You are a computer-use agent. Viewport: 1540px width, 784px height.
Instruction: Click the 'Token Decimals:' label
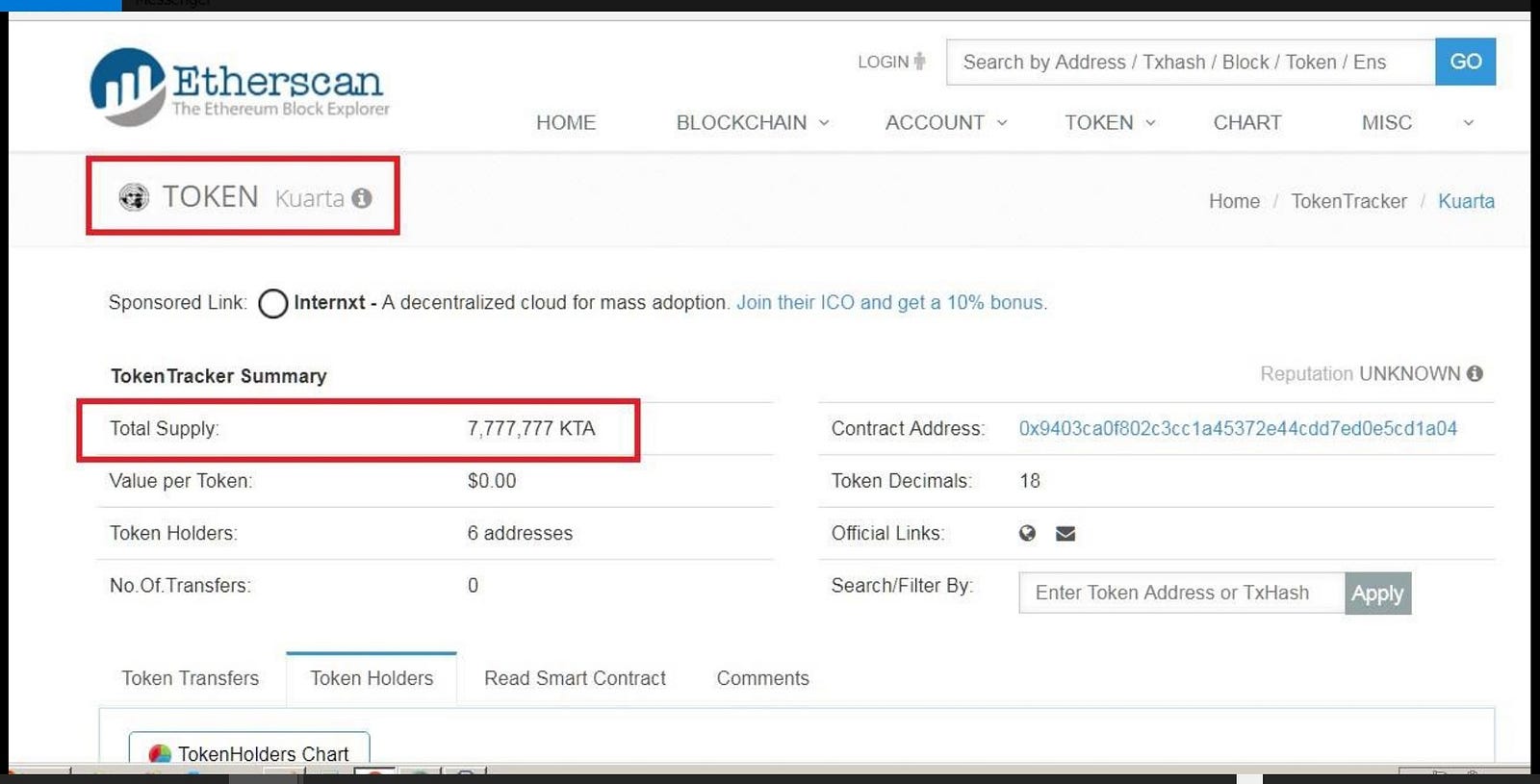pyautogui.click(x=902, y=480)
